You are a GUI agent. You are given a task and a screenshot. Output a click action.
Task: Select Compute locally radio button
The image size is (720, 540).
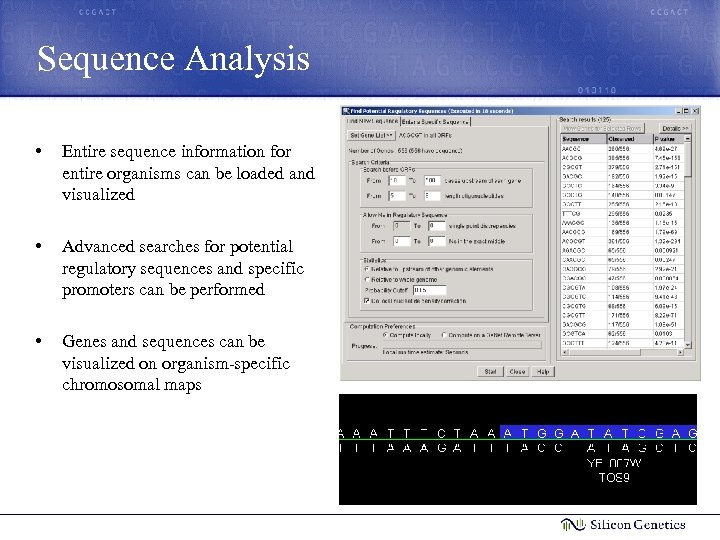tap(385, 335)
